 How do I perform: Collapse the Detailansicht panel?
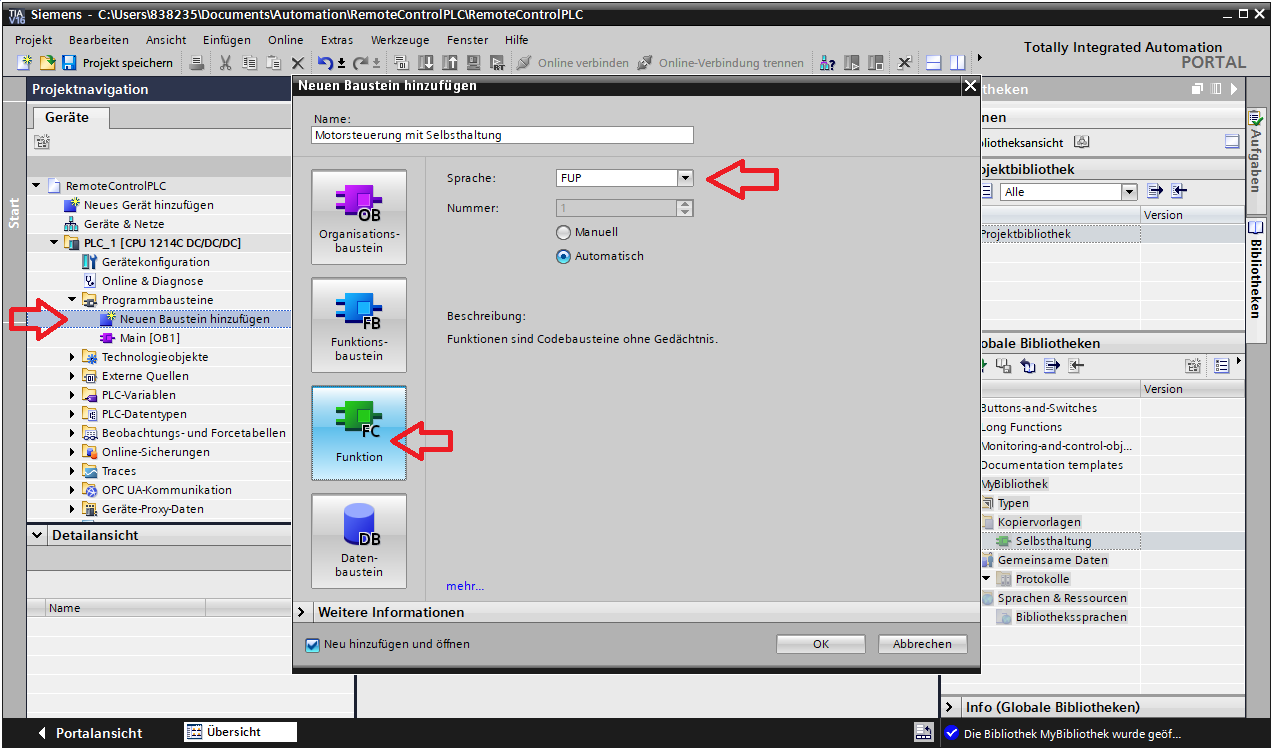coord(39,535)
